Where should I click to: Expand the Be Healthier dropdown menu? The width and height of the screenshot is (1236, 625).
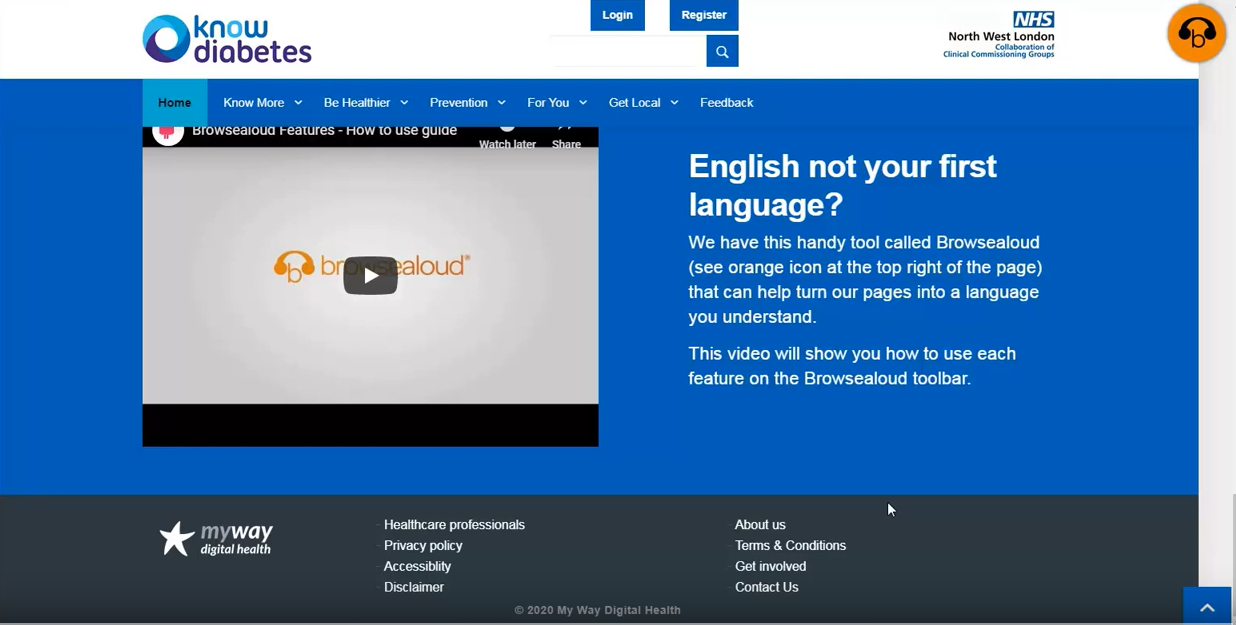pyautogui.click(x=365, y=103)
